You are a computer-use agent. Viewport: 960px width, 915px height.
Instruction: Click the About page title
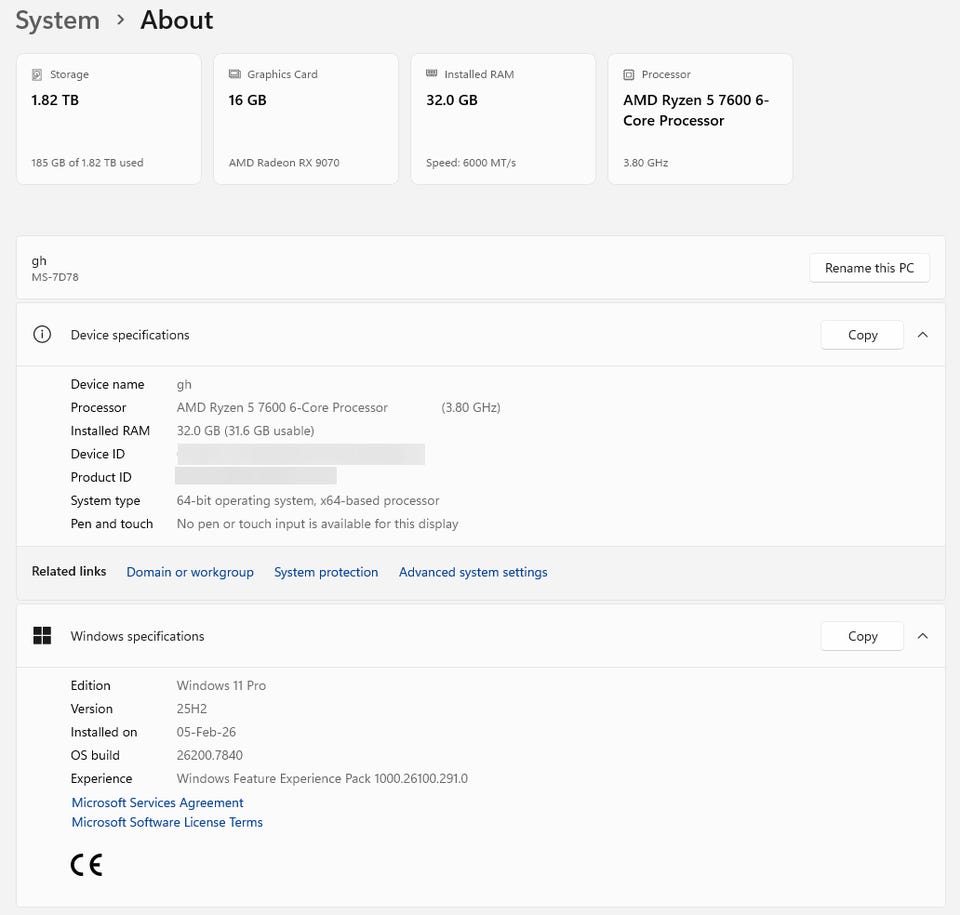[176, 20]
